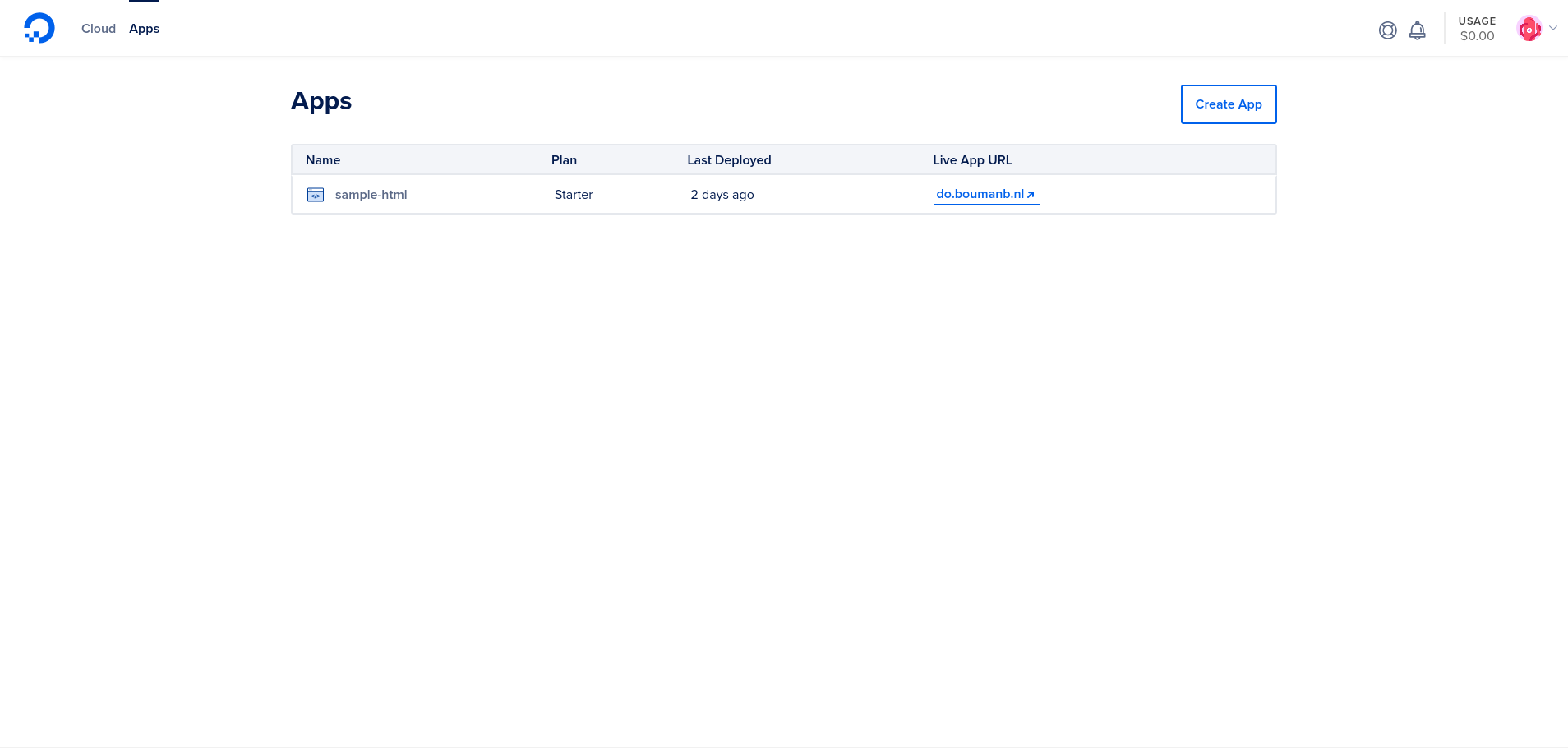The height and width of the screenshot is (748, 1568).
Task: Click the Plan column header
Action: click(x=564, y=160)
